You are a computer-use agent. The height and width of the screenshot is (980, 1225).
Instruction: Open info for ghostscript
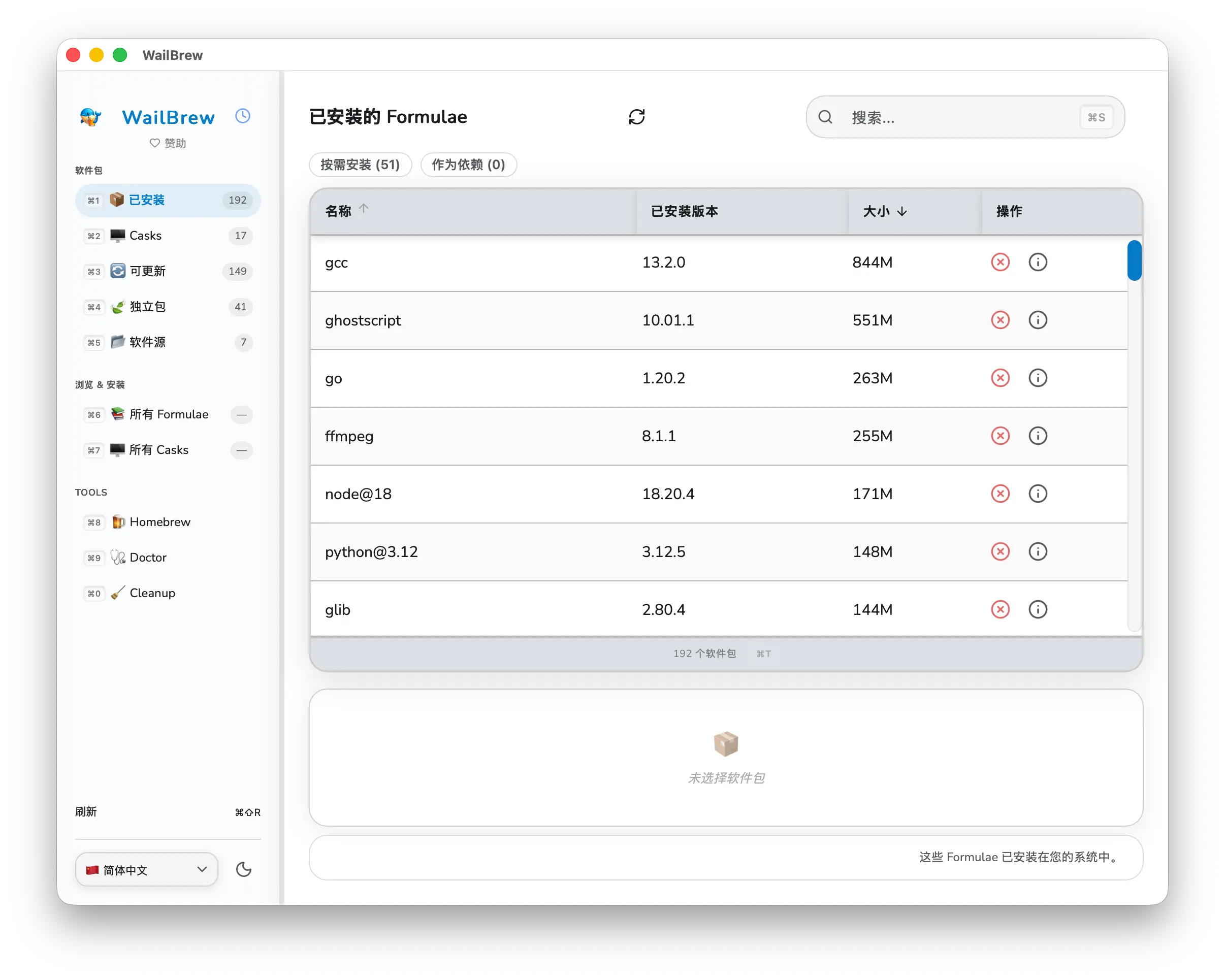(1038, 320)
